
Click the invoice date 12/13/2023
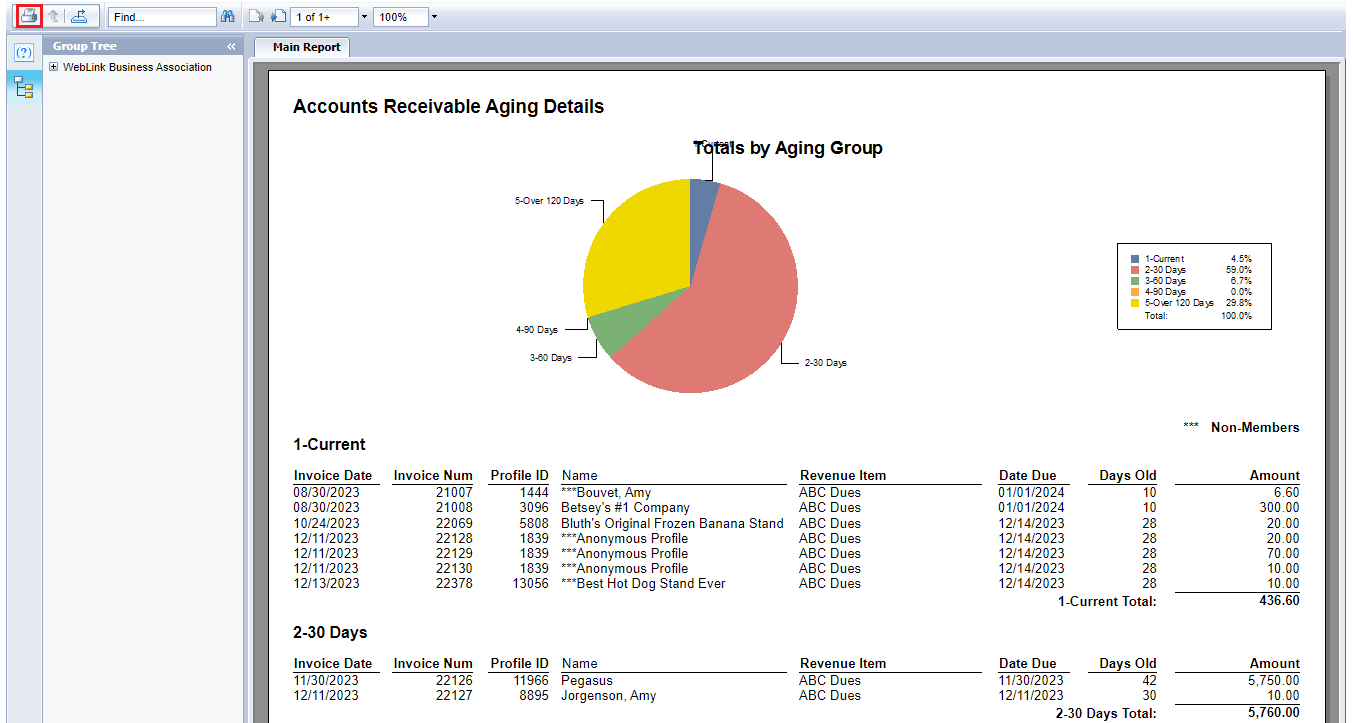(326, 583)
